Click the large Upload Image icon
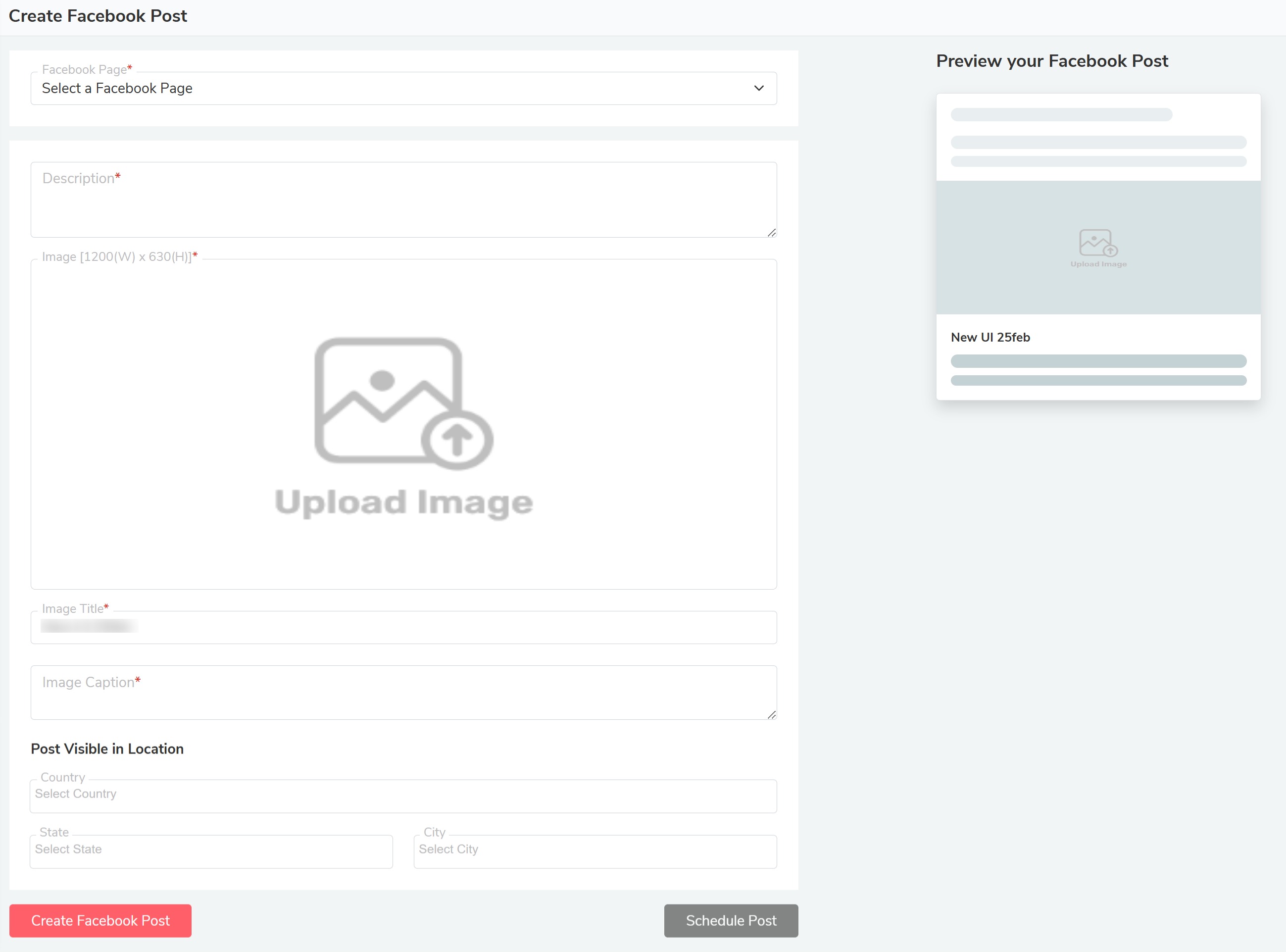1286x952 pixels. 403,403
